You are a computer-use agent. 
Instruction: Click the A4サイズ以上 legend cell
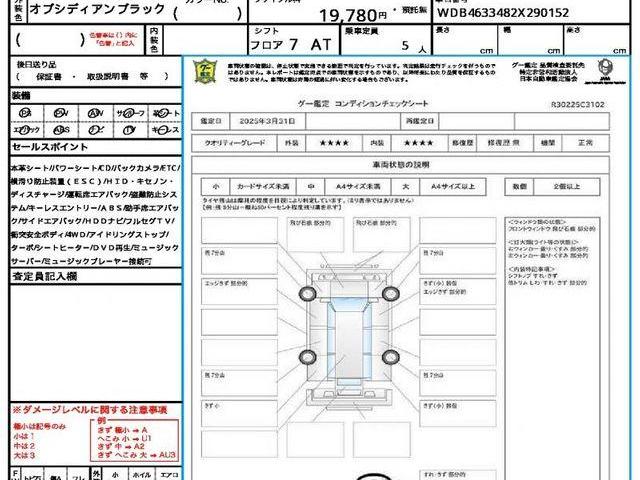[x=453, y=187]
